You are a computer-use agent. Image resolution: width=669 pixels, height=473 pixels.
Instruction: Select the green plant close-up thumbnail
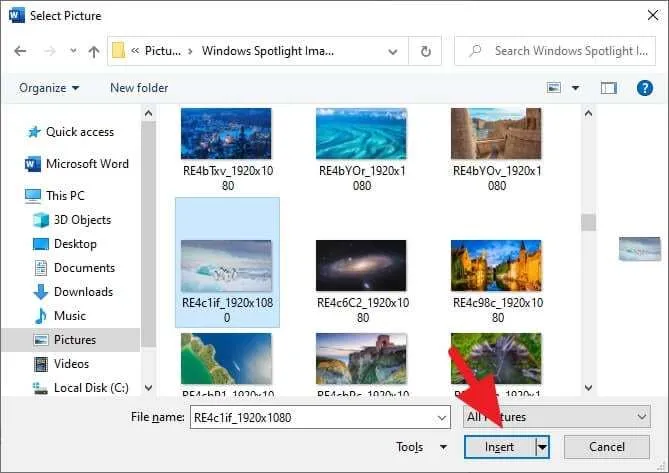tap(496, 359)
